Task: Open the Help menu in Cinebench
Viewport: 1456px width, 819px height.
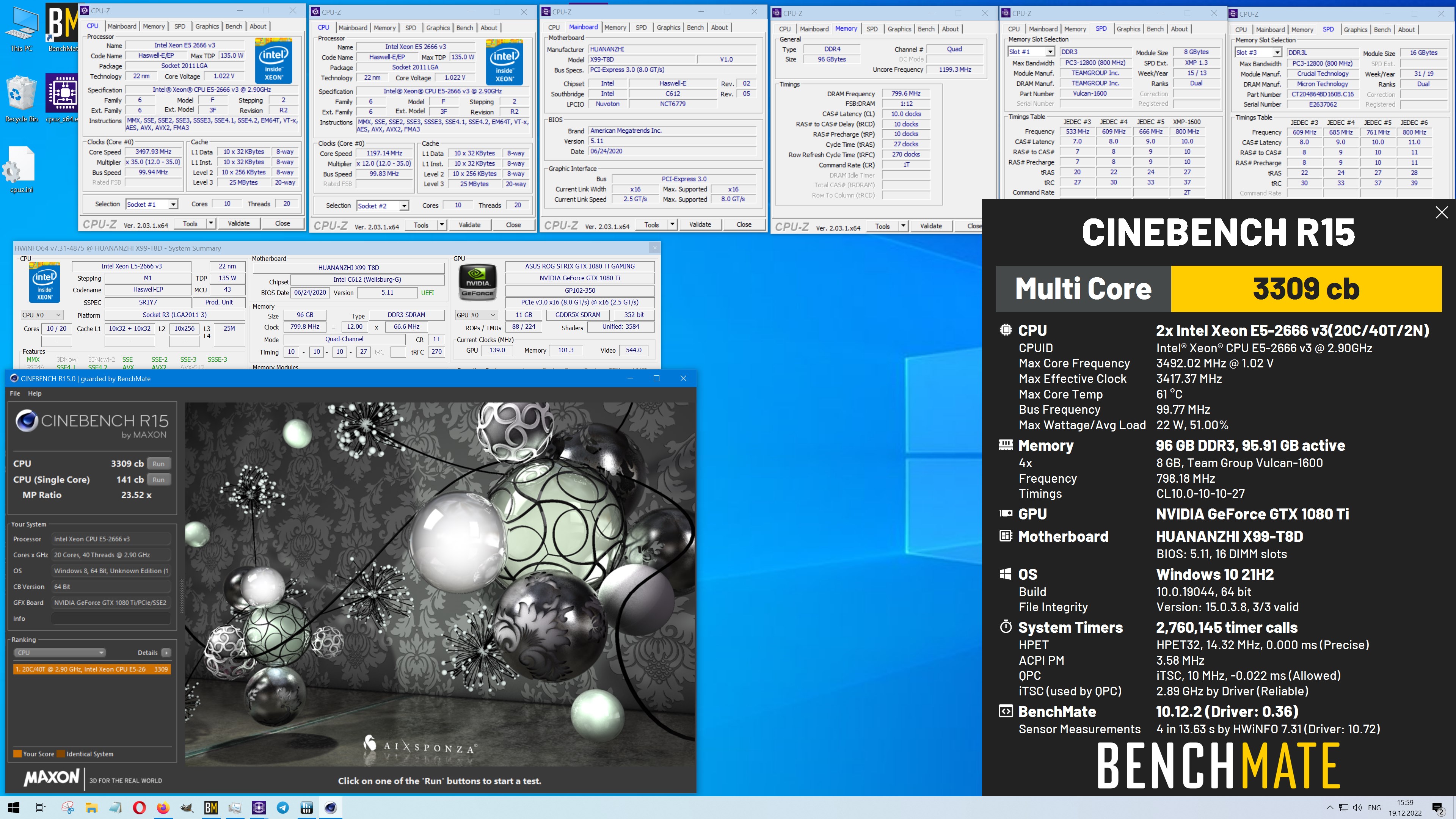Action: click(35, 394)
